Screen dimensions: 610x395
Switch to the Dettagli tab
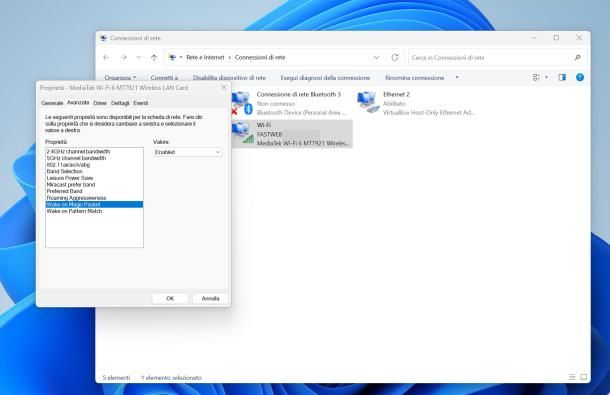pyautogui.click(x=120, y=103)
